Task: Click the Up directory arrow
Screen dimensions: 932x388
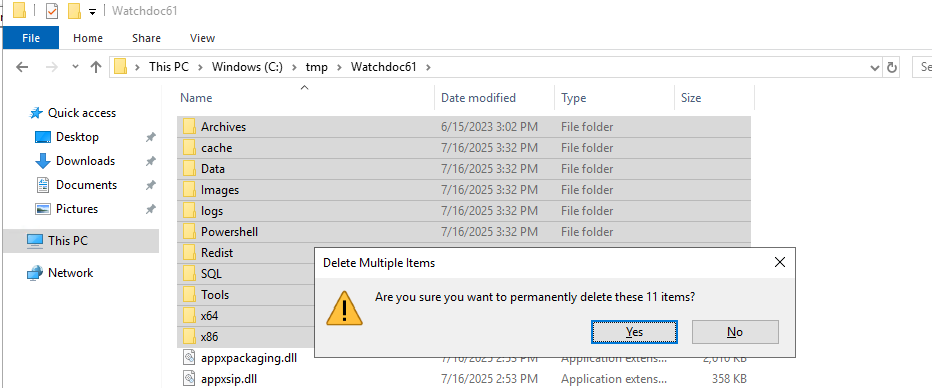Action: [x=96, y=67]
